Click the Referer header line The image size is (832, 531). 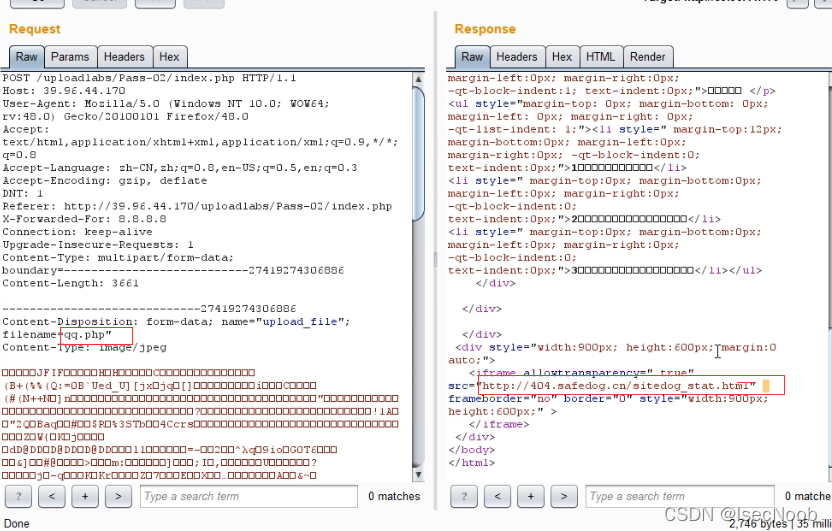(197, 206)
